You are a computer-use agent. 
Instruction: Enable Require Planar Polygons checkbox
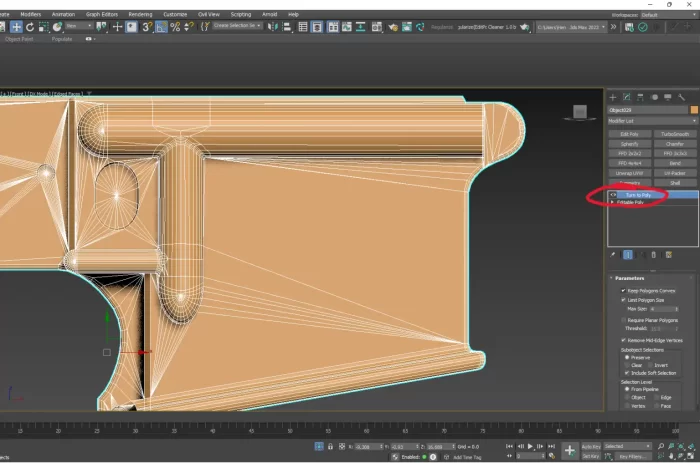tap(624, 319)
